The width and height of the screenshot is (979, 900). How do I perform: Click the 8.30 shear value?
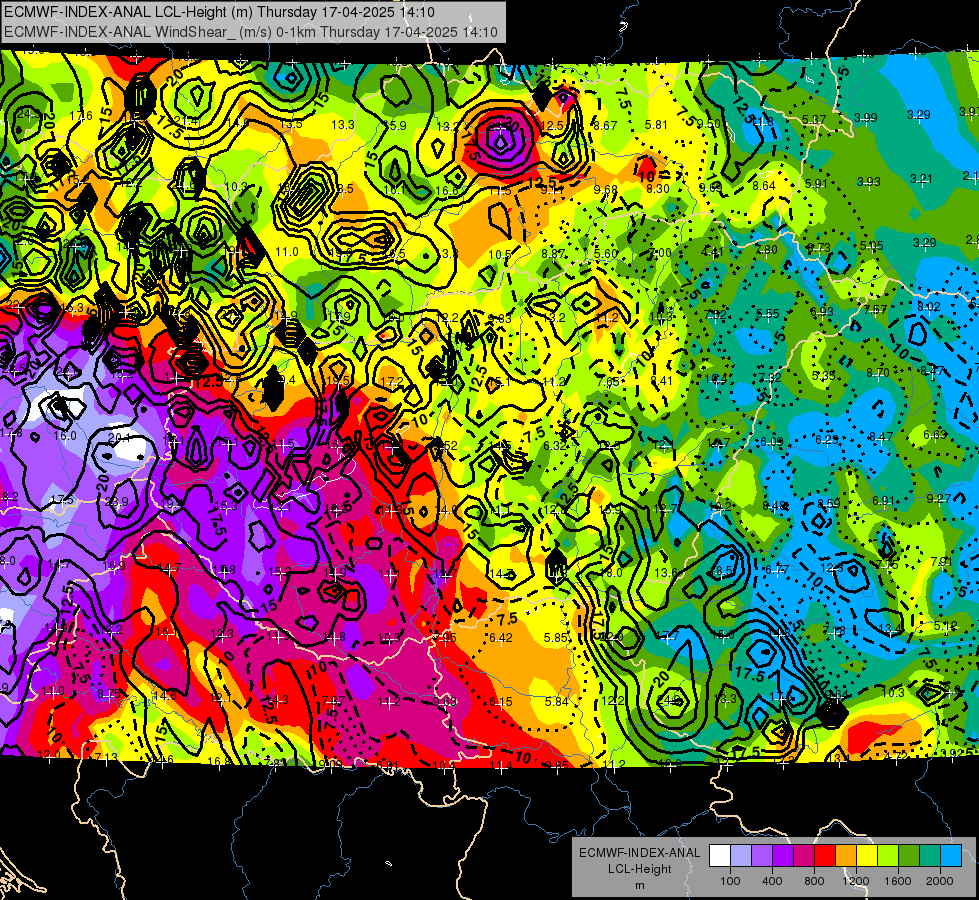pyautogui.click(x=658, y=188)
